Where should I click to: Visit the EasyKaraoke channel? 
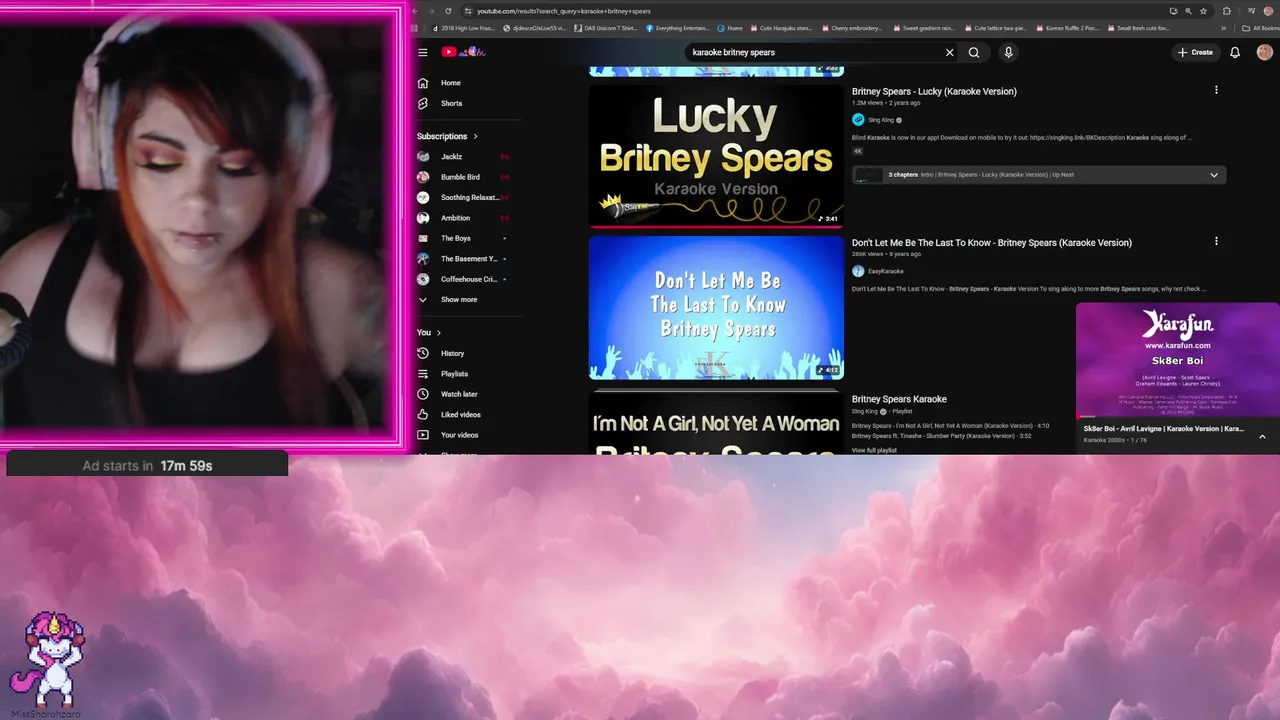tap(885, 271)
